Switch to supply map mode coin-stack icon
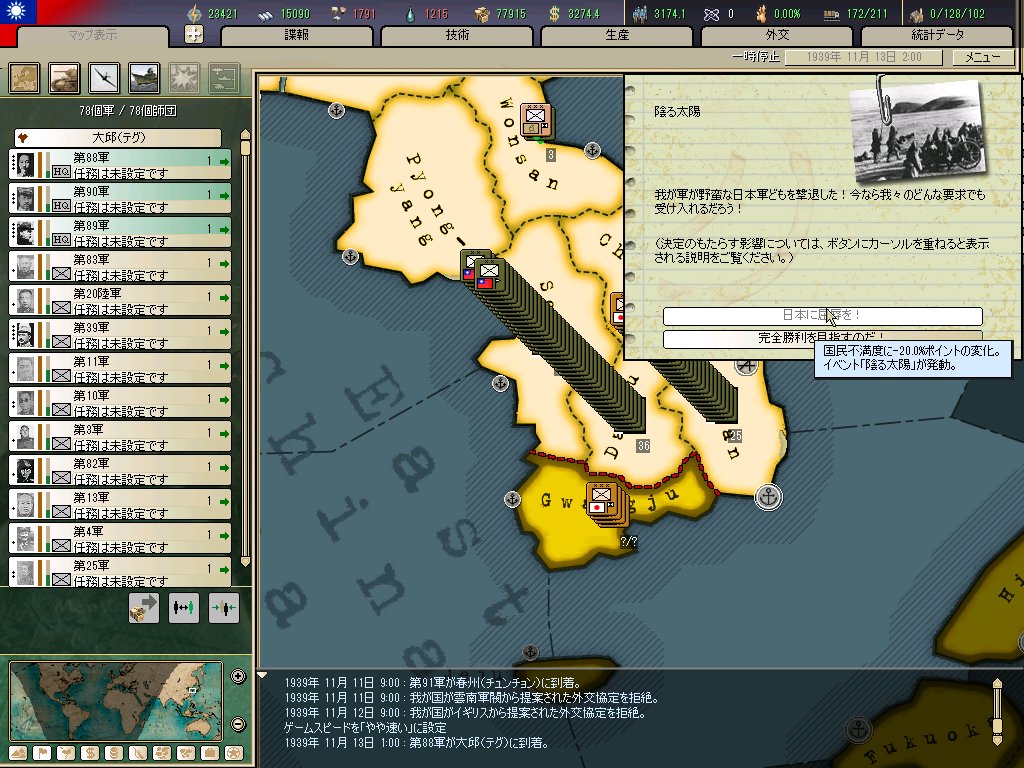 (114, 753)
